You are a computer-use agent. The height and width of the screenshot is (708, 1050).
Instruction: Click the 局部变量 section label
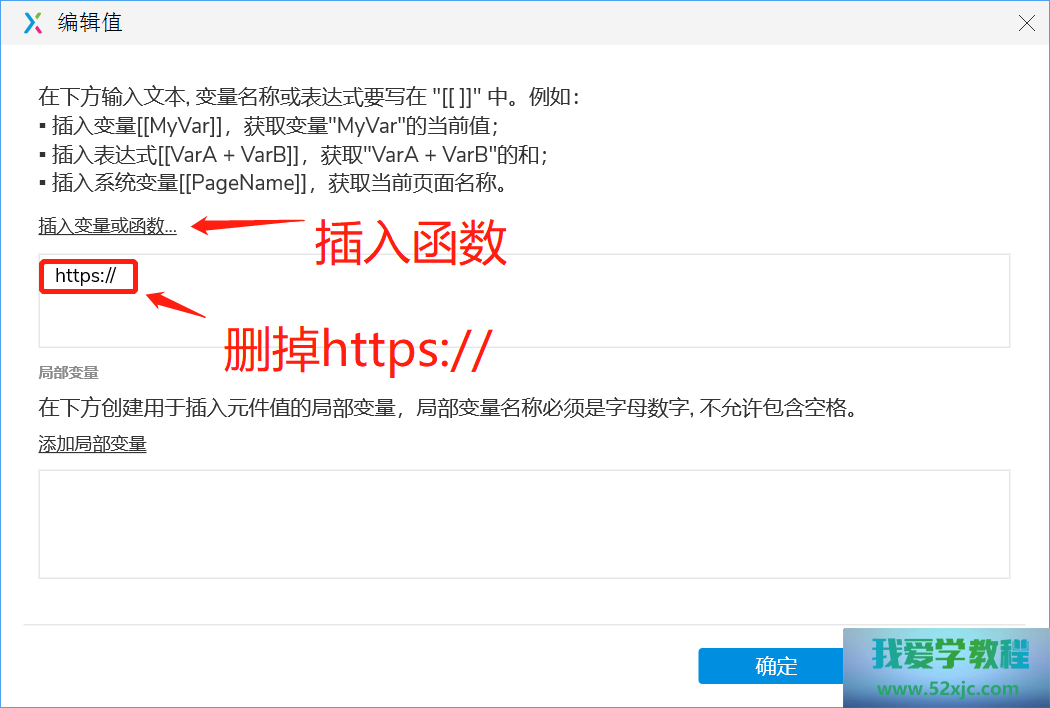pyautogui.click(x=68, y=372)
